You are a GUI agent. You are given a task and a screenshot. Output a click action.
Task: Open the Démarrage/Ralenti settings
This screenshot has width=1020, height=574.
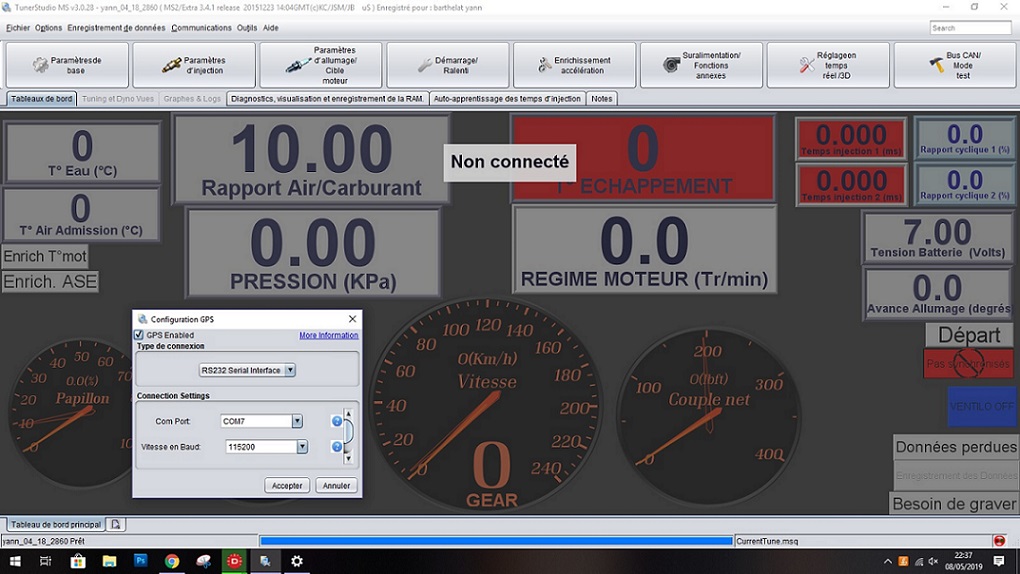(x=447, y=65)
